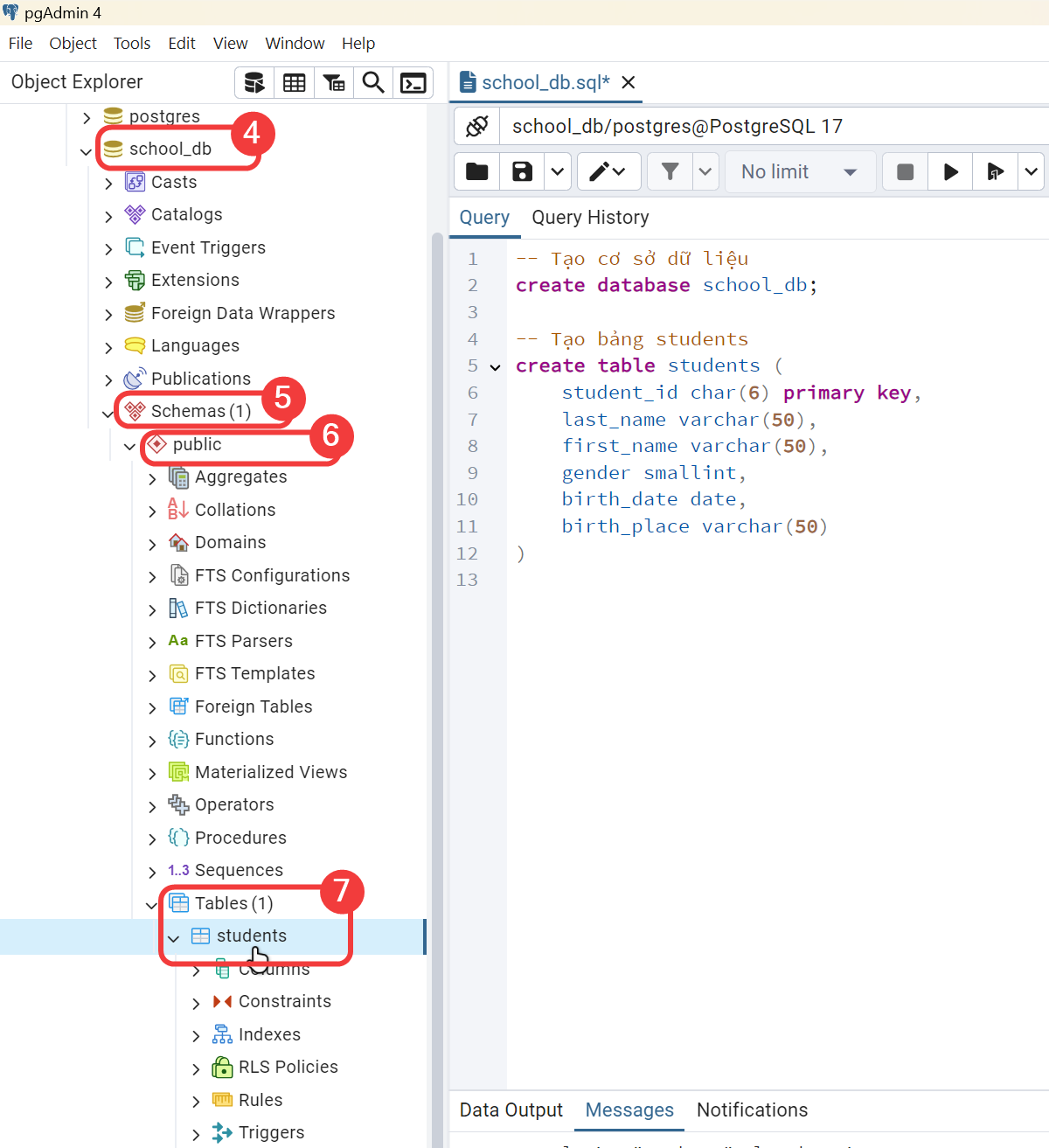Image resolution: width=1049 pixels, height=1148 pixels.
Task: Click the Query Tool icon in Object Explorer
Action: (254, 83)
